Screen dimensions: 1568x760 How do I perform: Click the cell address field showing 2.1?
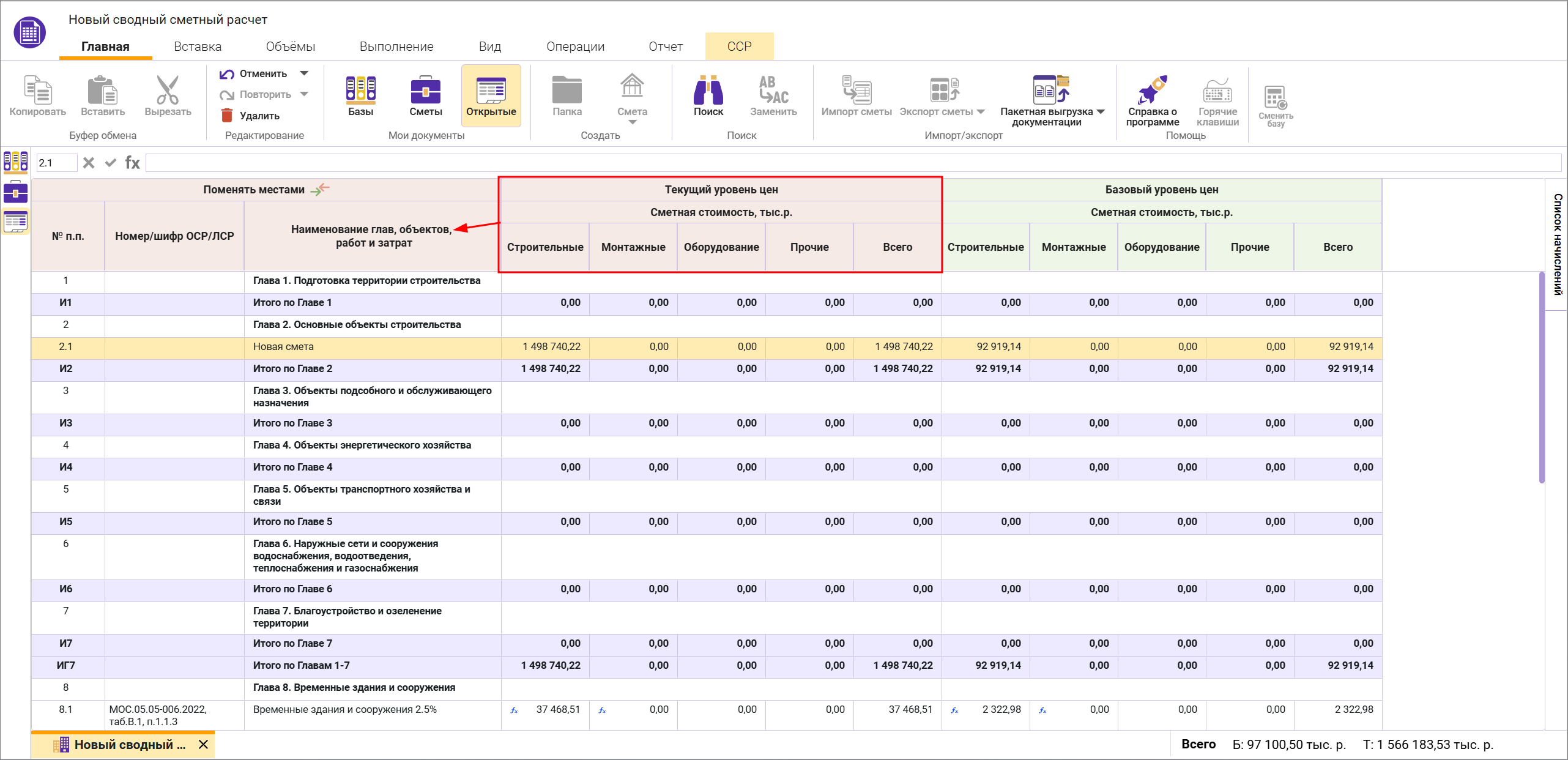coord(56,163)
